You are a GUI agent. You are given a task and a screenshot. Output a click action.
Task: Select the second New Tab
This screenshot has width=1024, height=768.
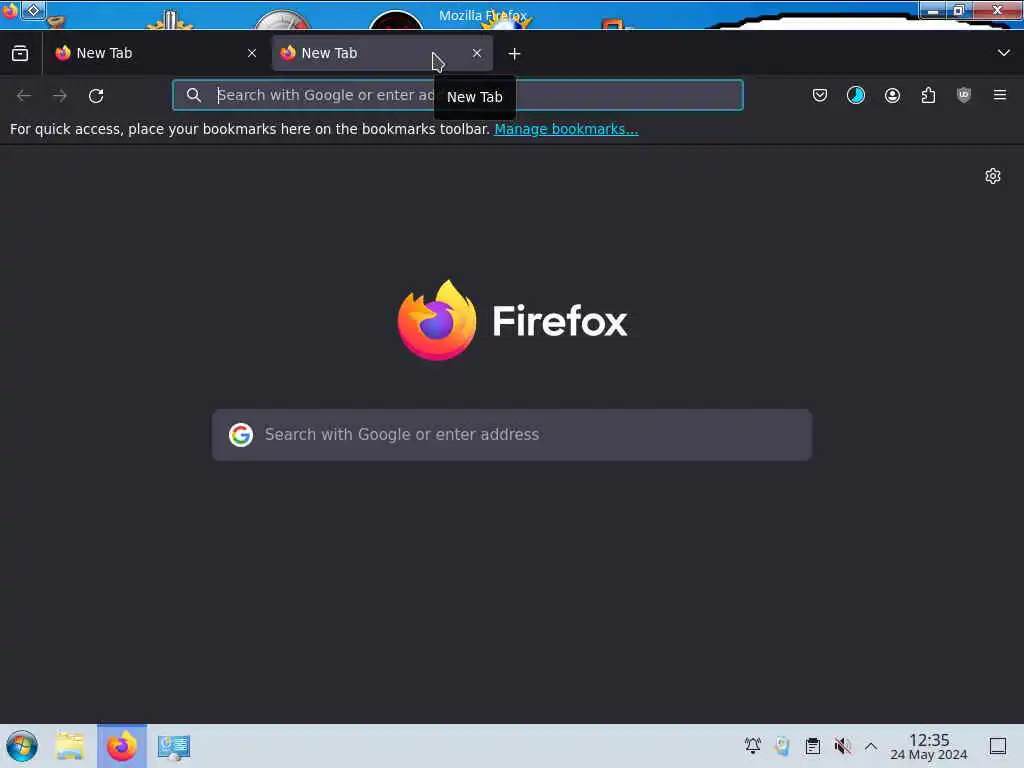click(x=382, y=54)
